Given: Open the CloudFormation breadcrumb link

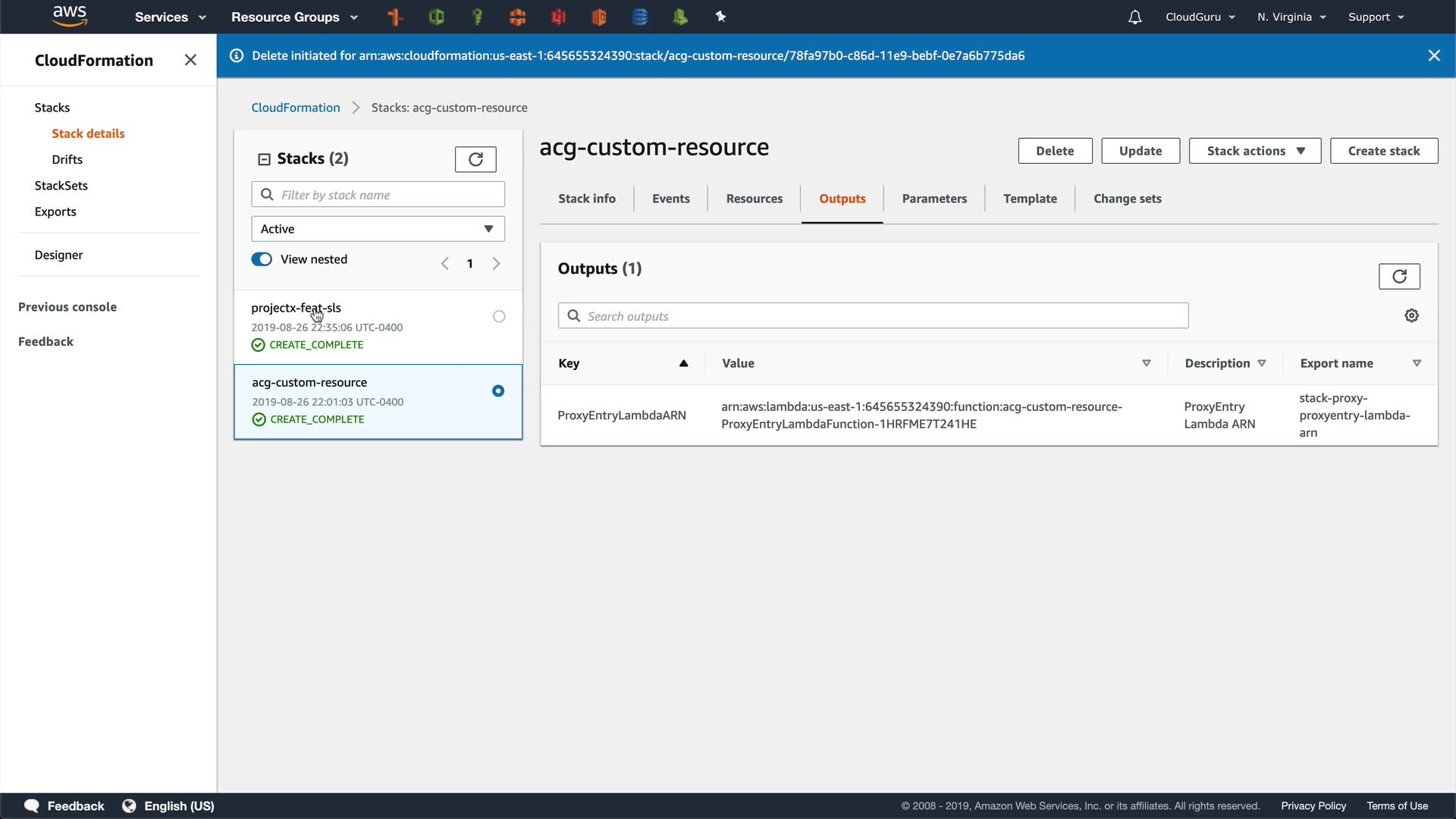Looking at the screenshot, I should [295, 108].
